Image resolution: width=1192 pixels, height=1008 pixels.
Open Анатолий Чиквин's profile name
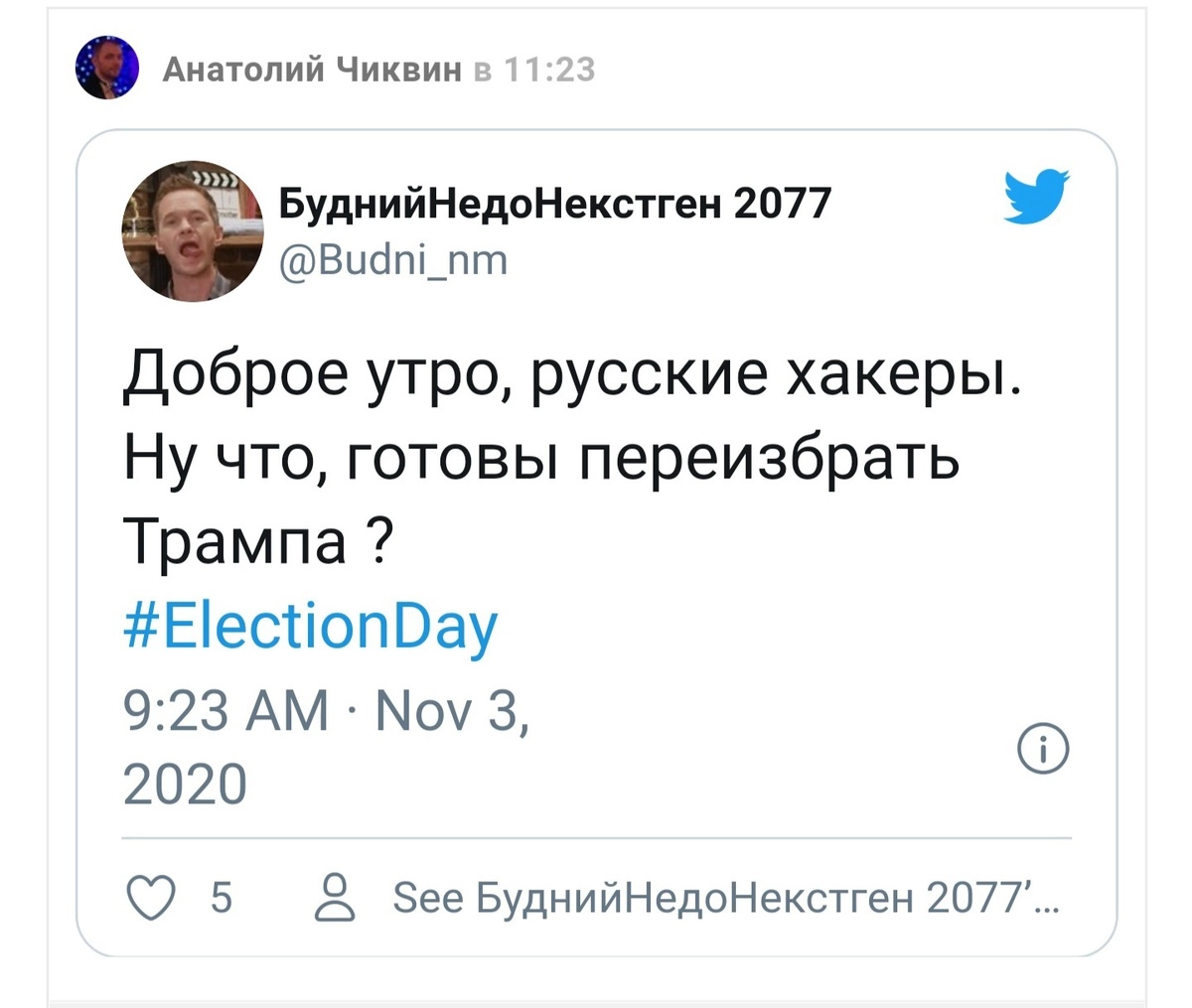point(311,70)
